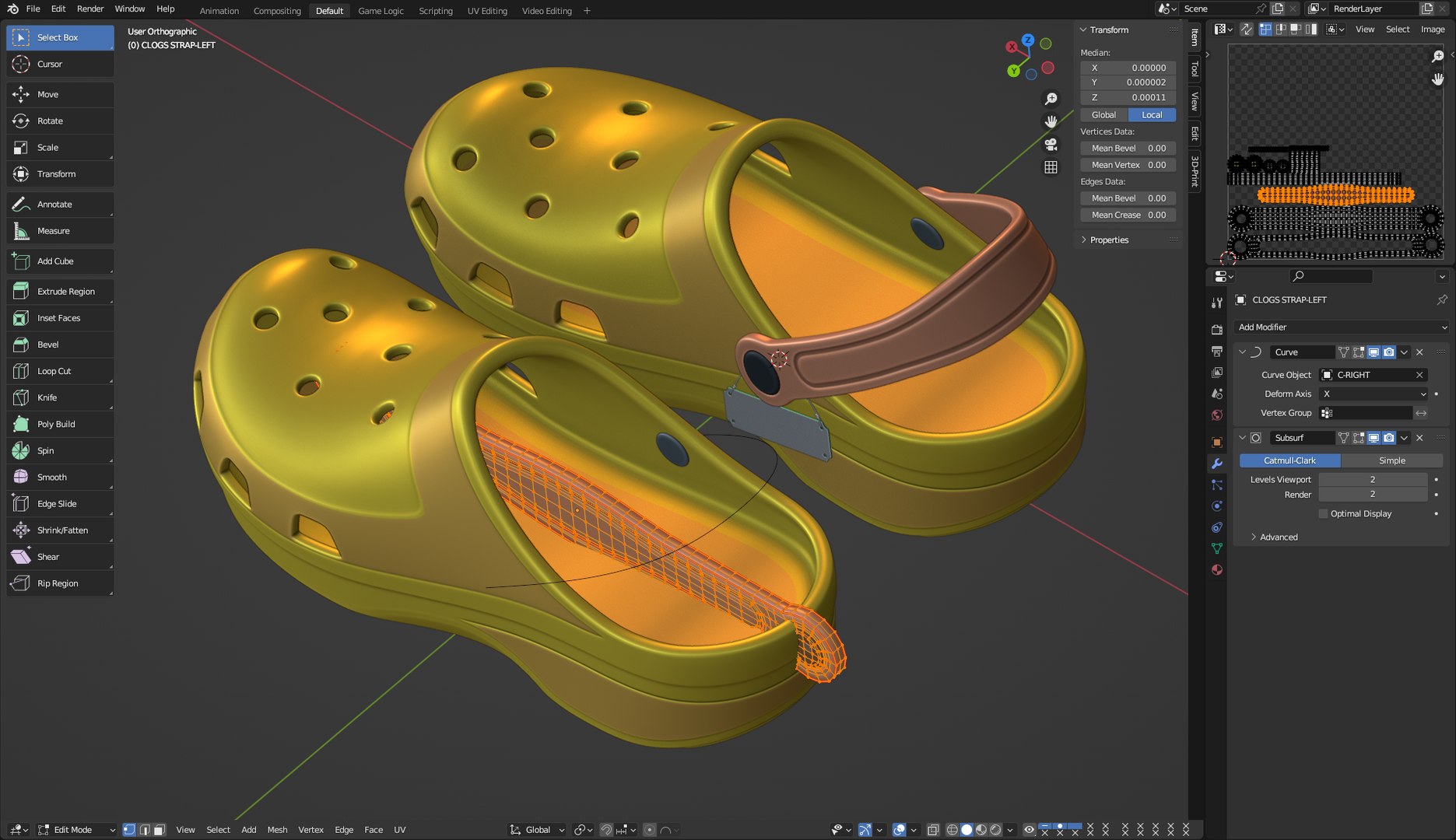Choose the Rotate tool
The image size is (1456, 840).
[x=60, y=121]
